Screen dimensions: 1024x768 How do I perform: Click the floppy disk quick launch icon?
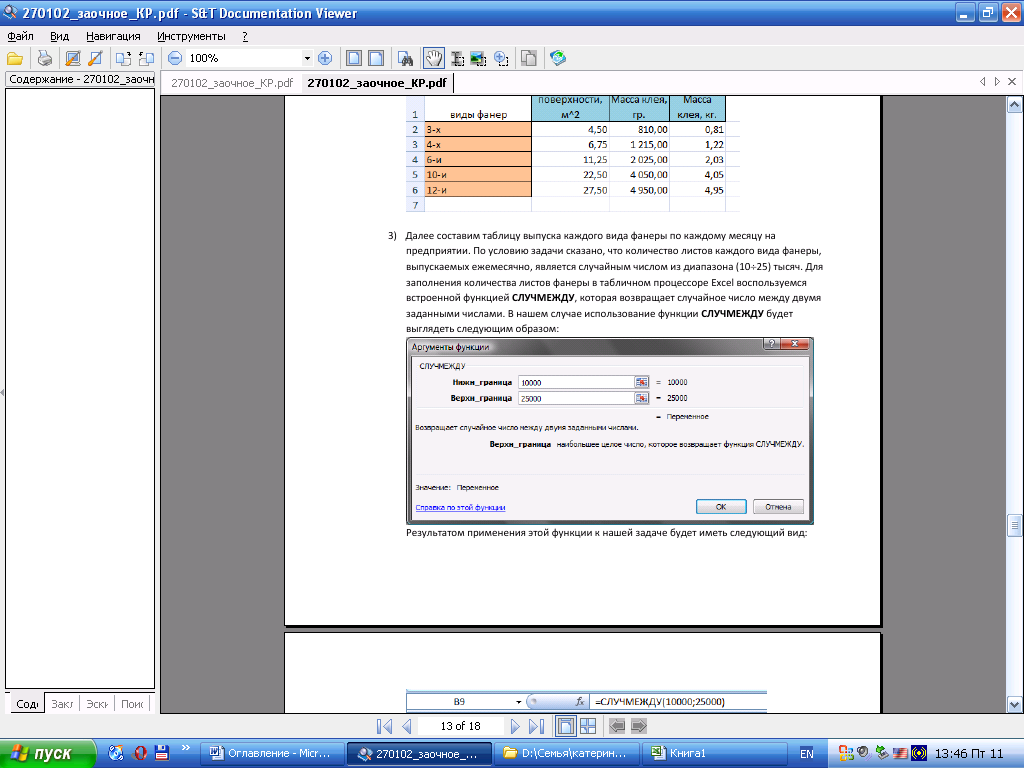tap(162, 753)
